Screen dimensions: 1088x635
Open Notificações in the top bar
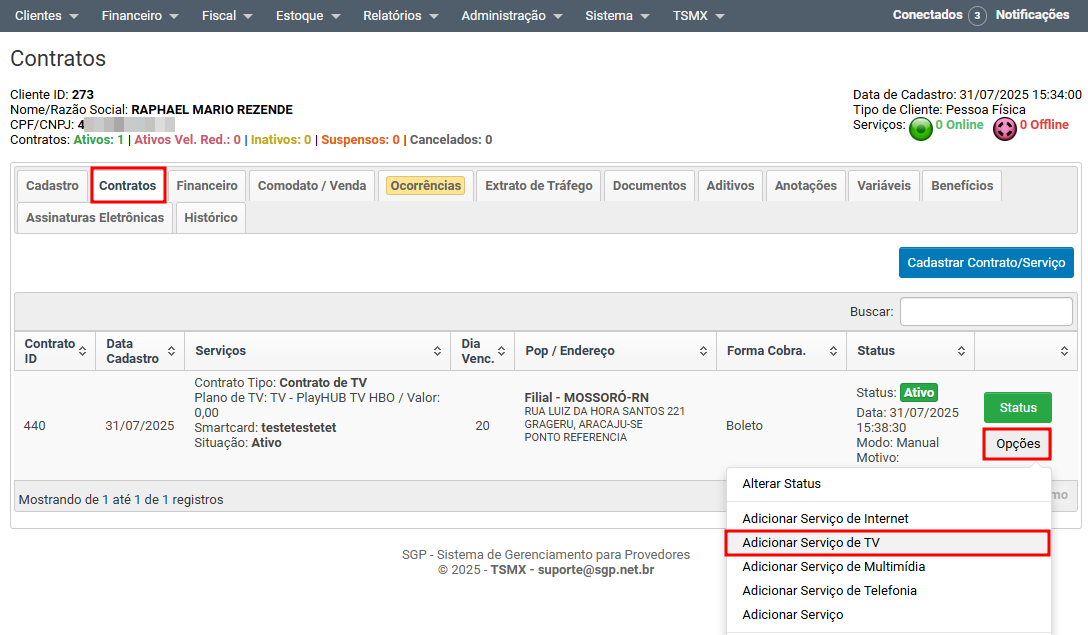pyautogui.click(x=1032, y=16)
